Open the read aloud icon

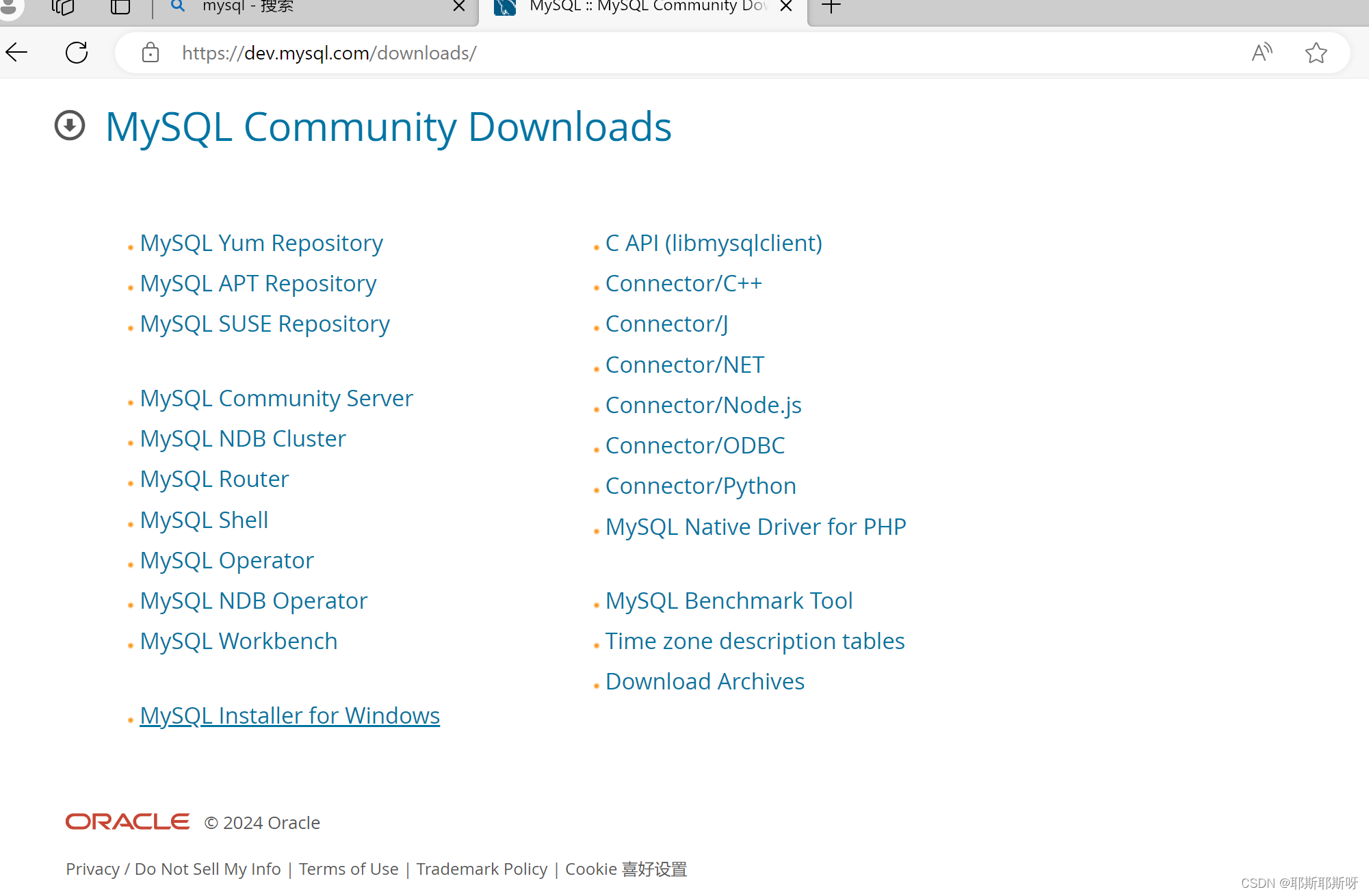(1262, 53)
